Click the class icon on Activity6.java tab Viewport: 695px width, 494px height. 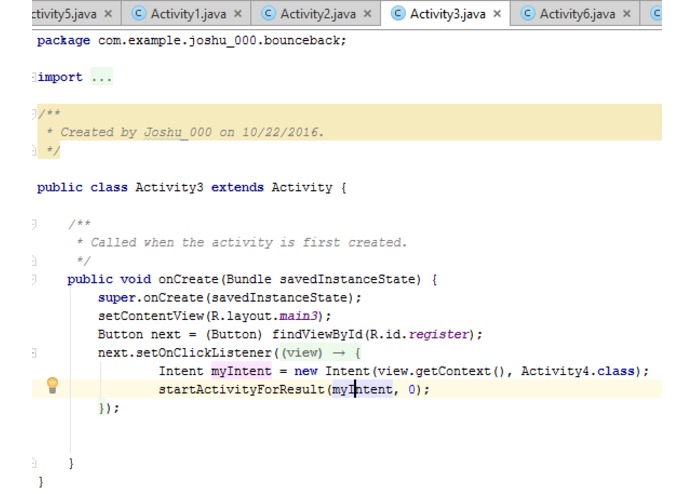[527, 14]
